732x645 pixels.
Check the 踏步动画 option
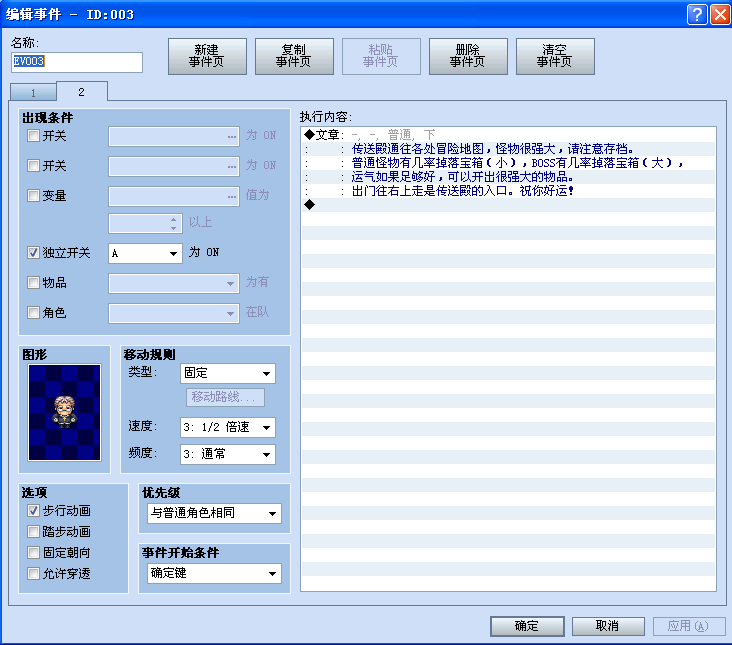tap(33, 532)
